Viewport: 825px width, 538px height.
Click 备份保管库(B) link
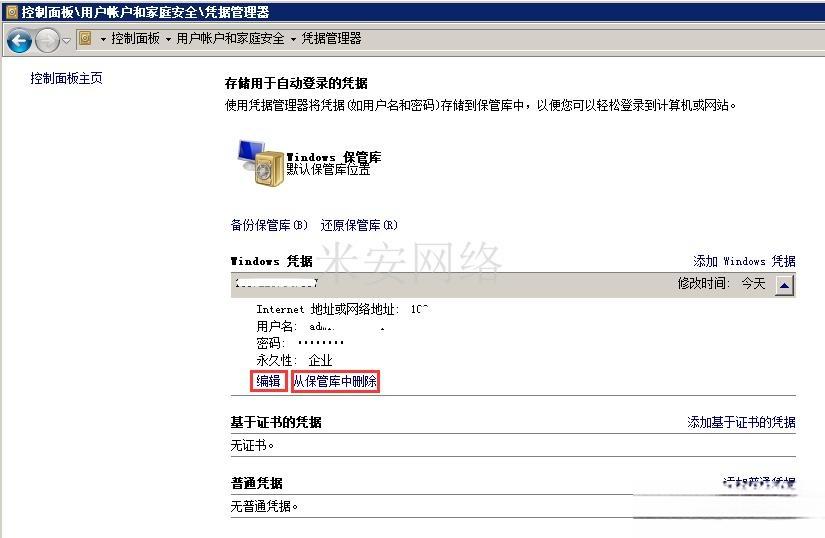point(269,225)
